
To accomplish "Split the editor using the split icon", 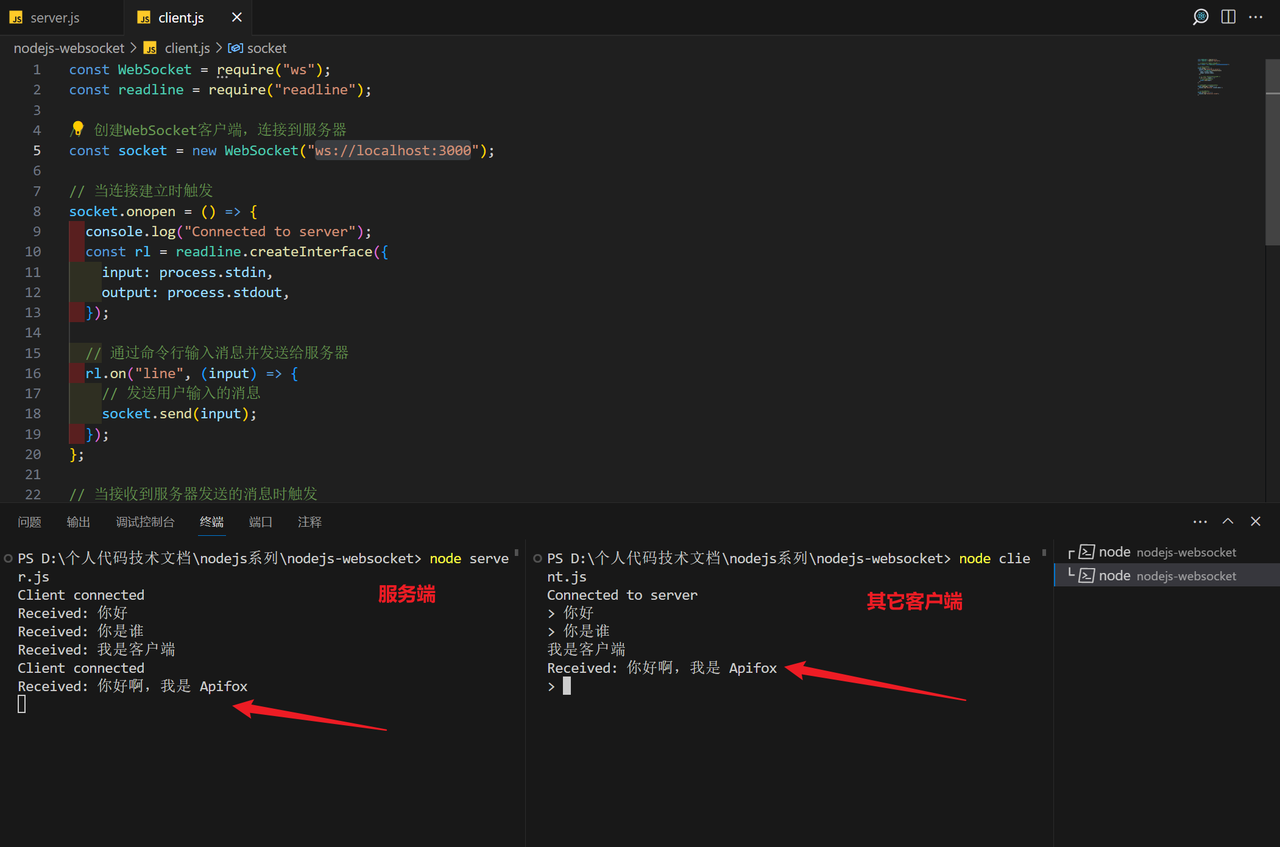I will tap(1227, 17).
